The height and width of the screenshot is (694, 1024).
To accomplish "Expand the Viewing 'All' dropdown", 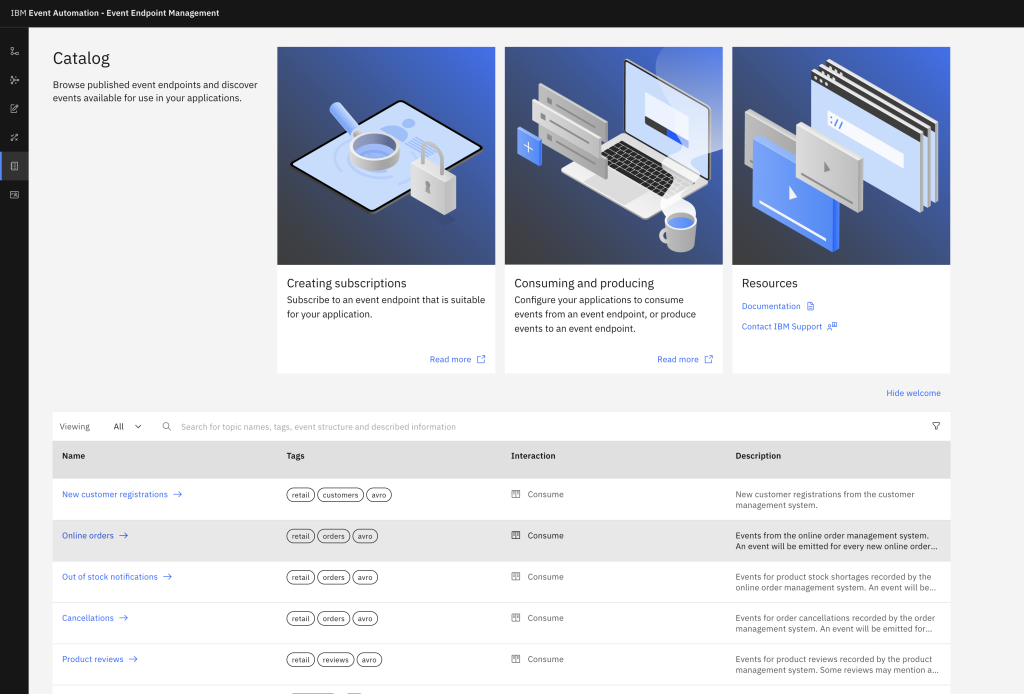I will (127, 426).
